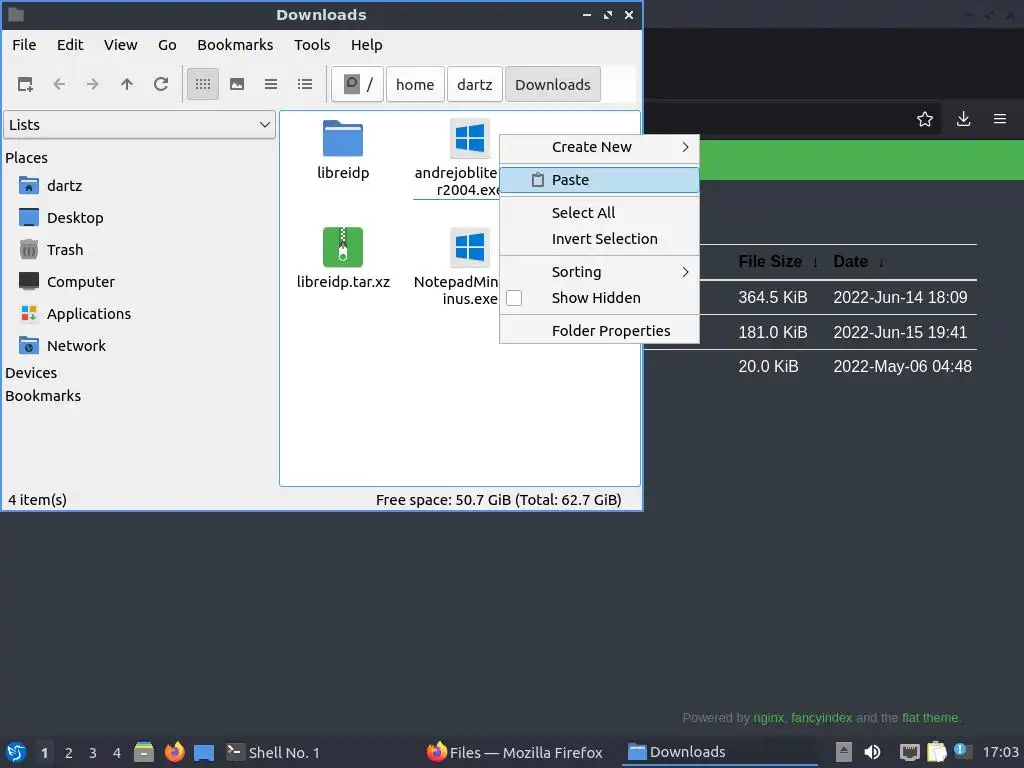Follow the fancyindex link in footer
The image size is (1024, 768).
(x=822, y=718)
